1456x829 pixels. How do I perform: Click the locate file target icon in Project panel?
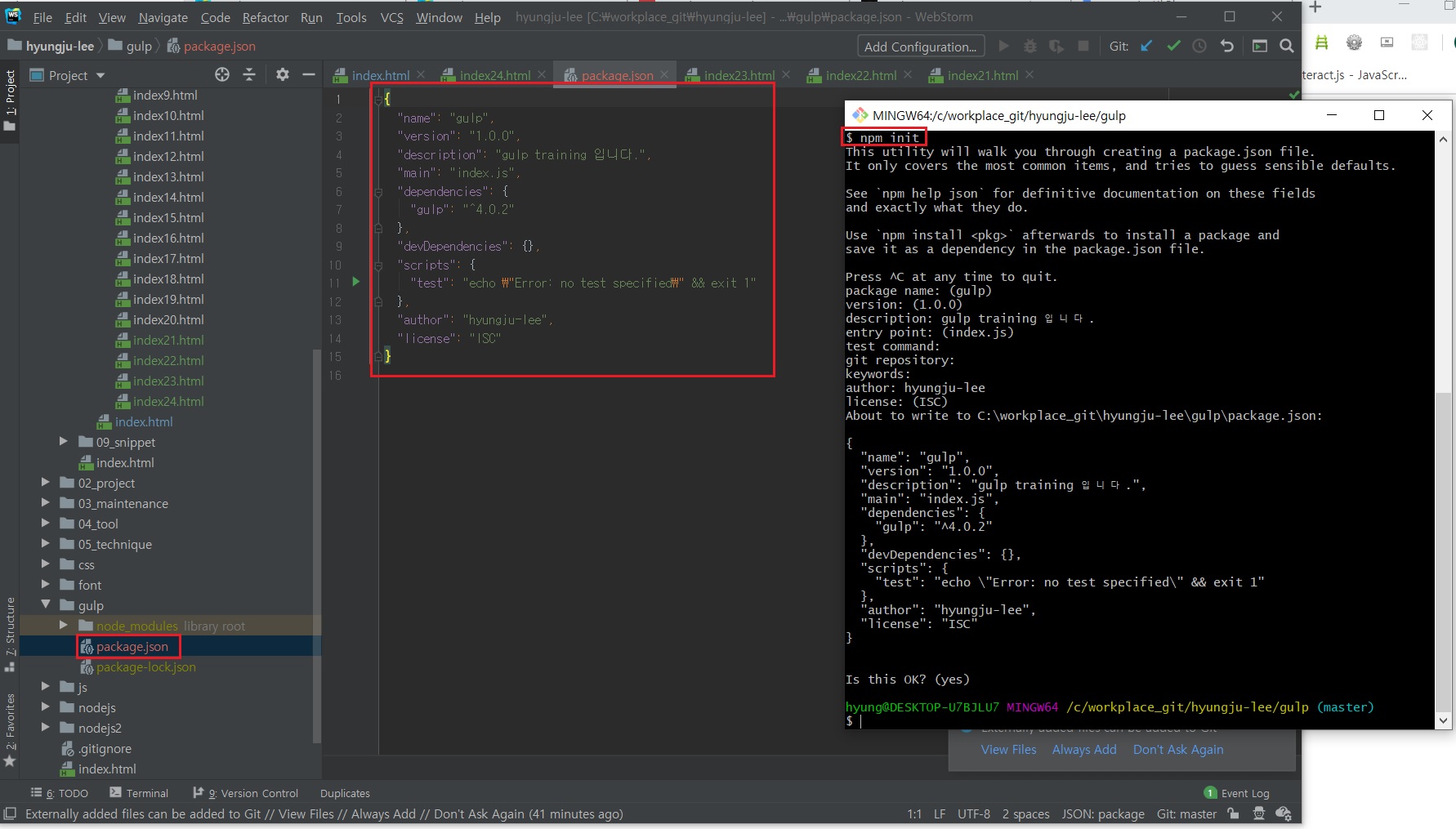pyautogui.click(x=222, y=75)
